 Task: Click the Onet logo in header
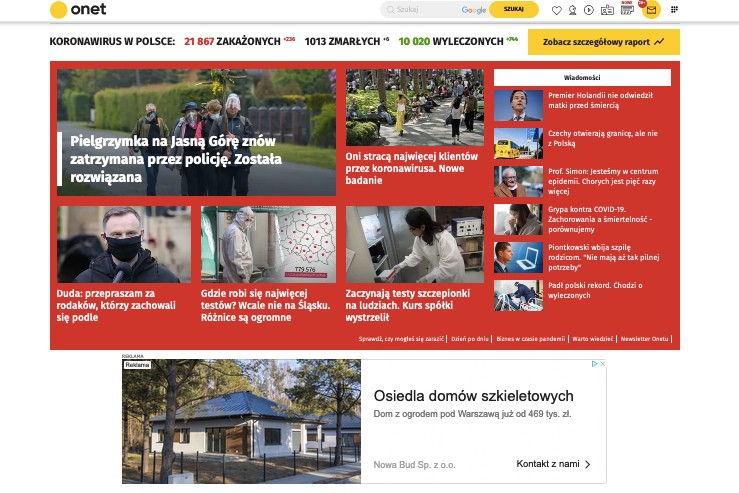[78, 9]
